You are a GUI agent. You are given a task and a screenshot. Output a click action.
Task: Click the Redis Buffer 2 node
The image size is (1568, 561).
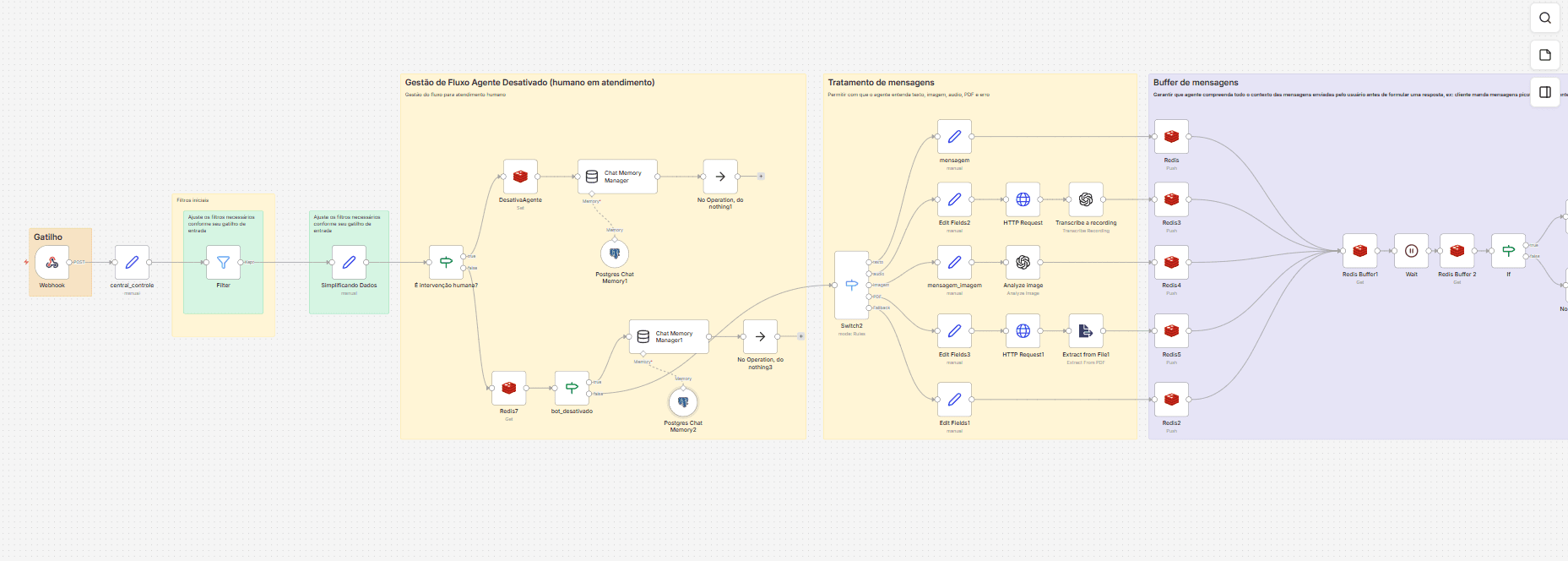click(x=1457, y=251)
